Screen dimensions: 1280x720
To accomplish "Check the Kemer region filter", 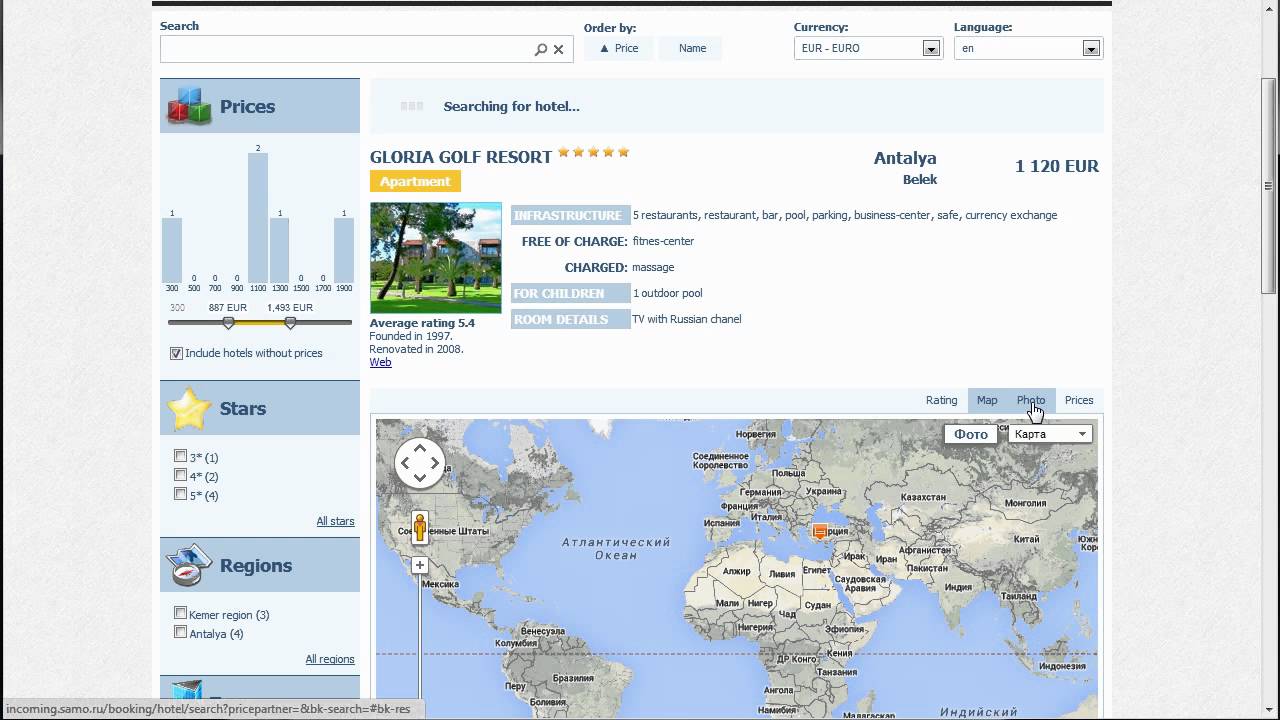I will 180,613.
